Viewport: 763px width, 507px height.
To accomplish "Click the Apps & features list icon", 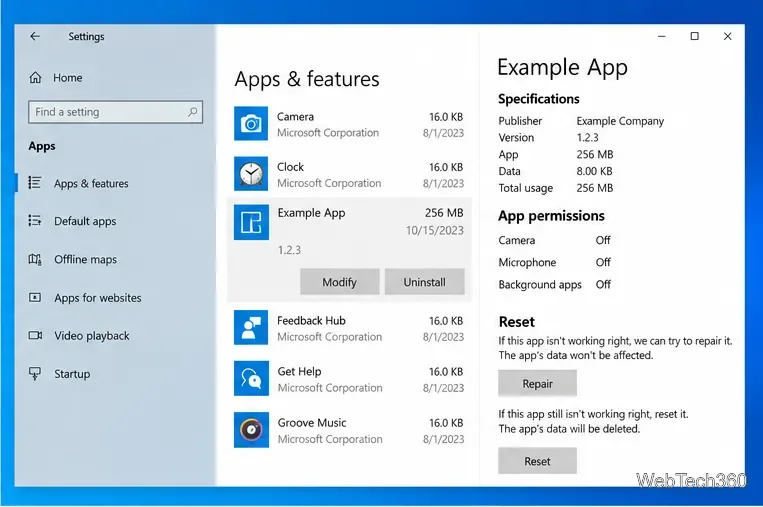I will (35, 182).
